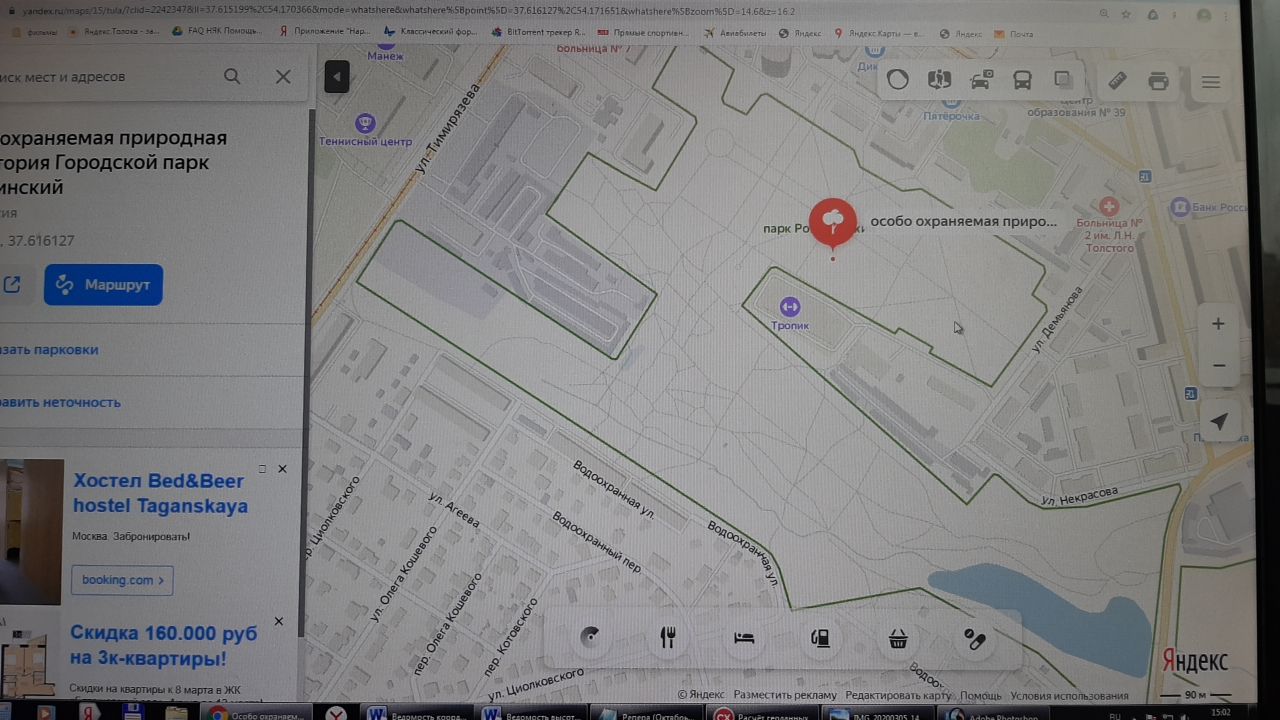The image size is (1280, 720).
Task: Click the Больница № 2 marker
Action: click(1109, 207)
